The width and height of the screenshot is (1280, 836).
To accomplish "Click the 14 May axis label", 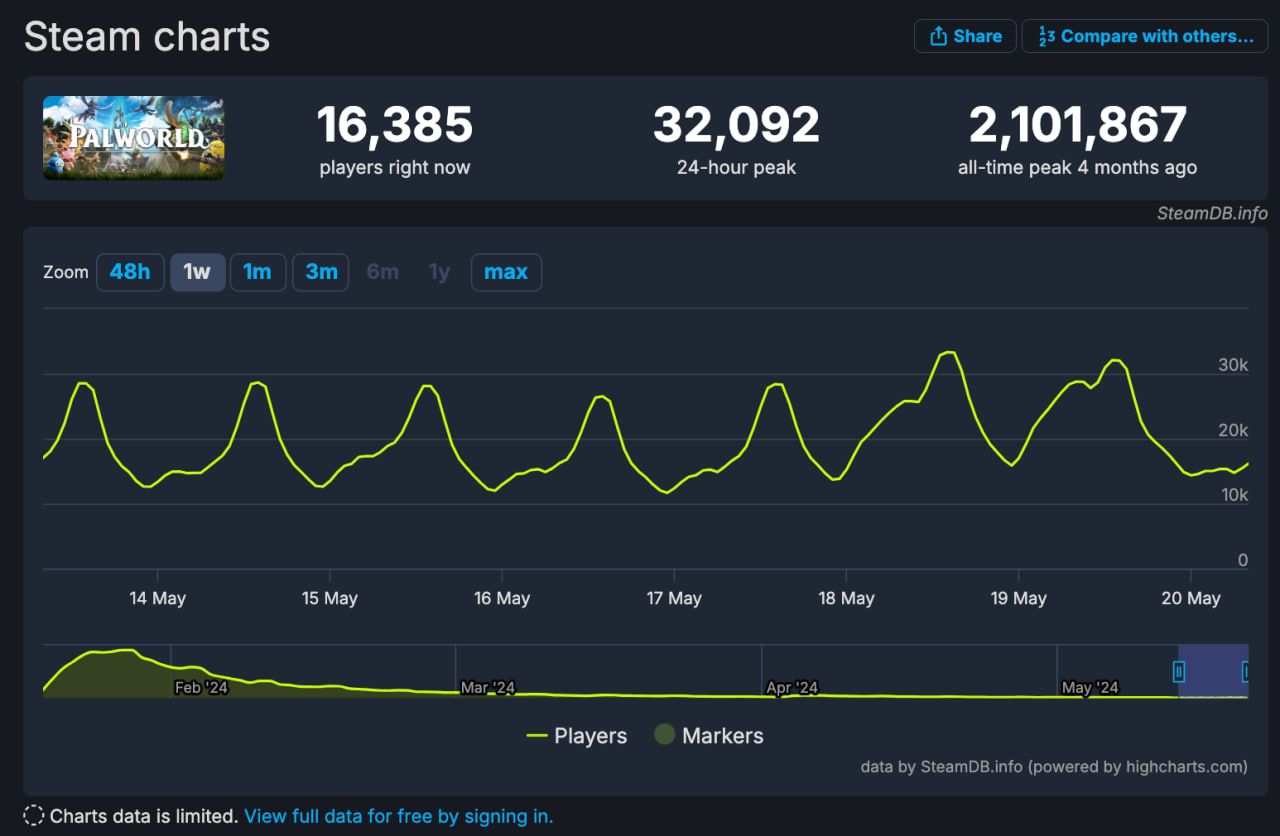I will click(158, 598).
